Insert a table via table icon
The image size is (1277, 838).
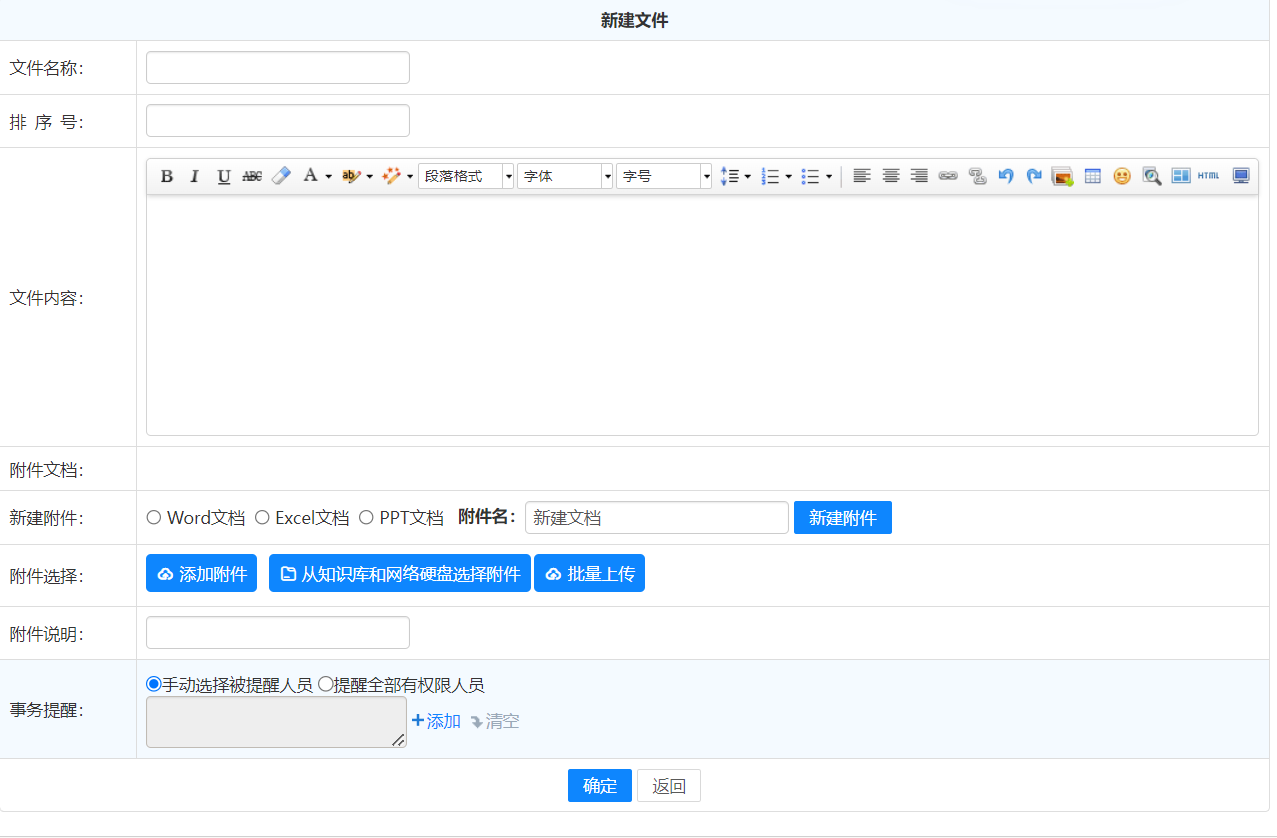tap(1093, 176)
